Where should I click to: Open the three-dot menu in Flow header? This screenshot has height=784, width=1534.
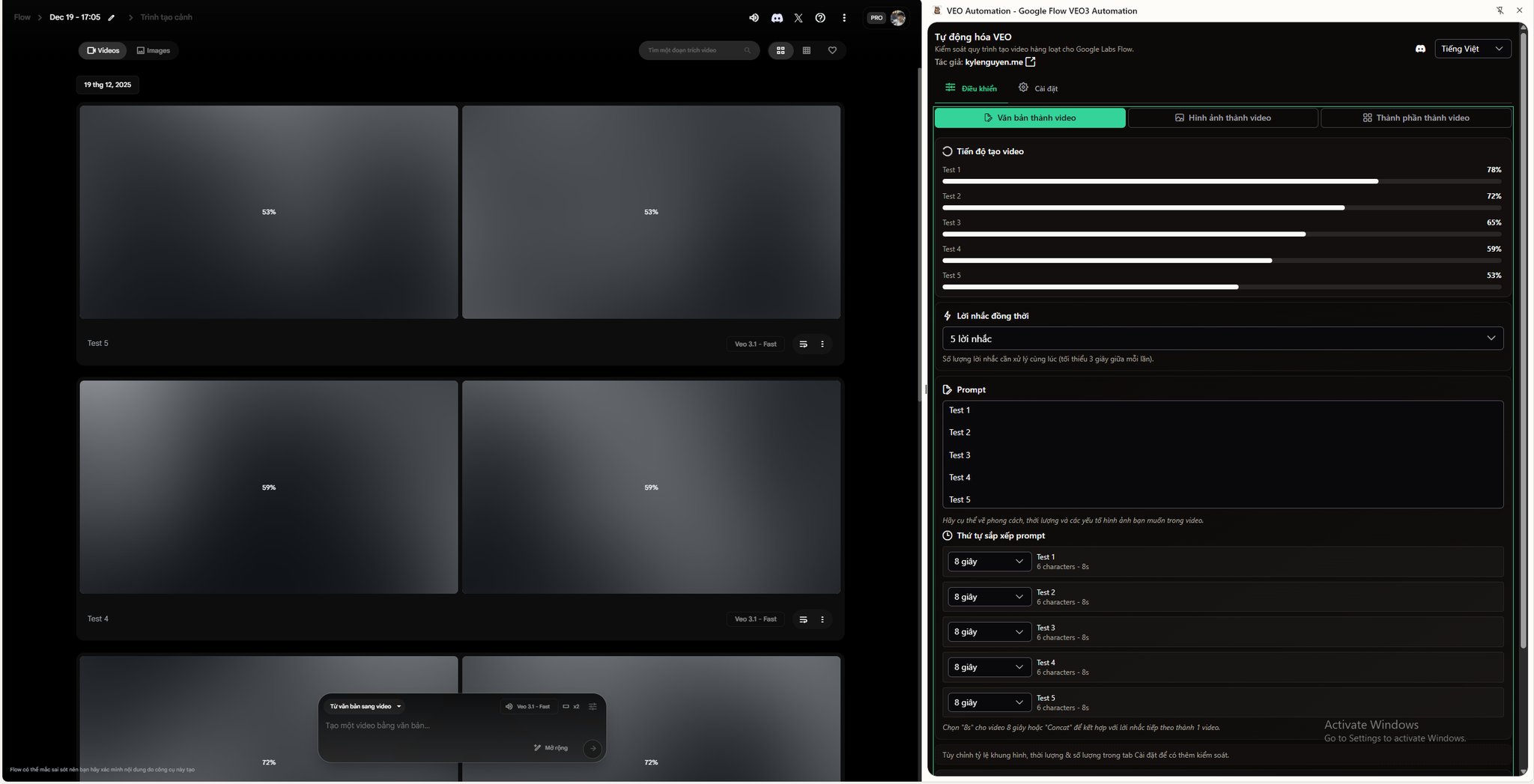(x=844, y=18)
